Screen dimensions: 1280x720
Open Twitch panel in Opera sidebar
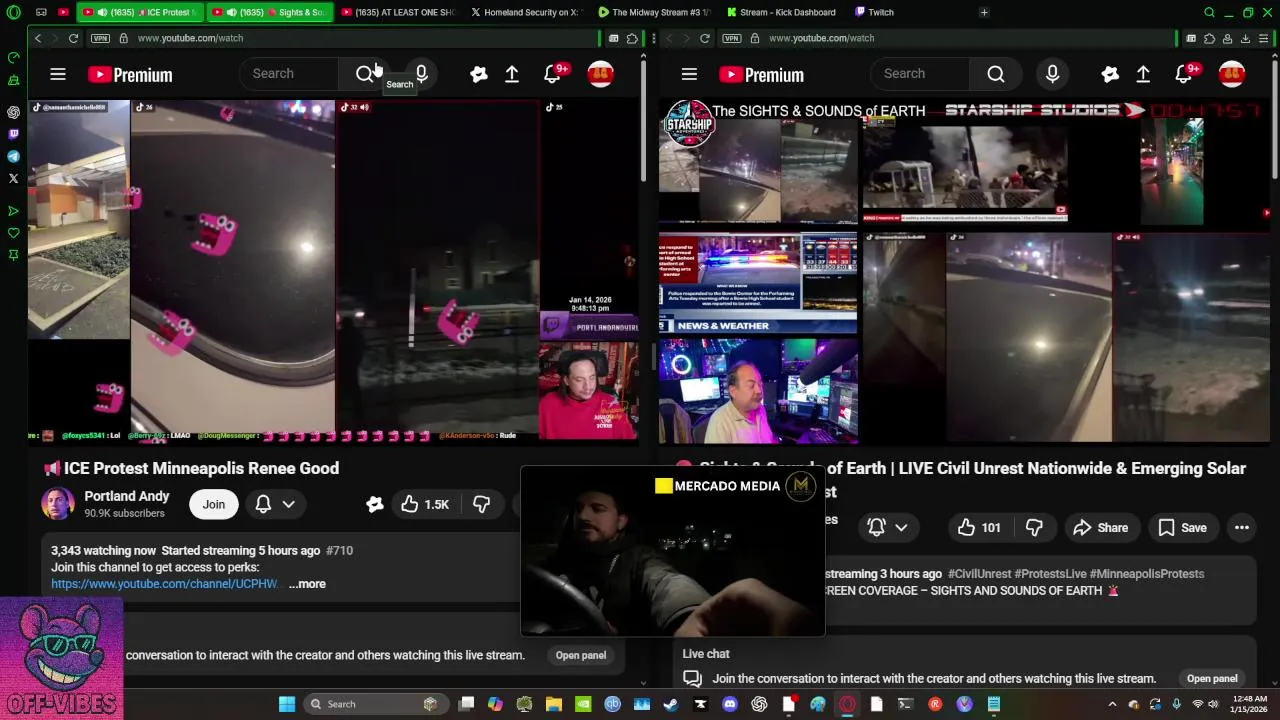[13, 134]
